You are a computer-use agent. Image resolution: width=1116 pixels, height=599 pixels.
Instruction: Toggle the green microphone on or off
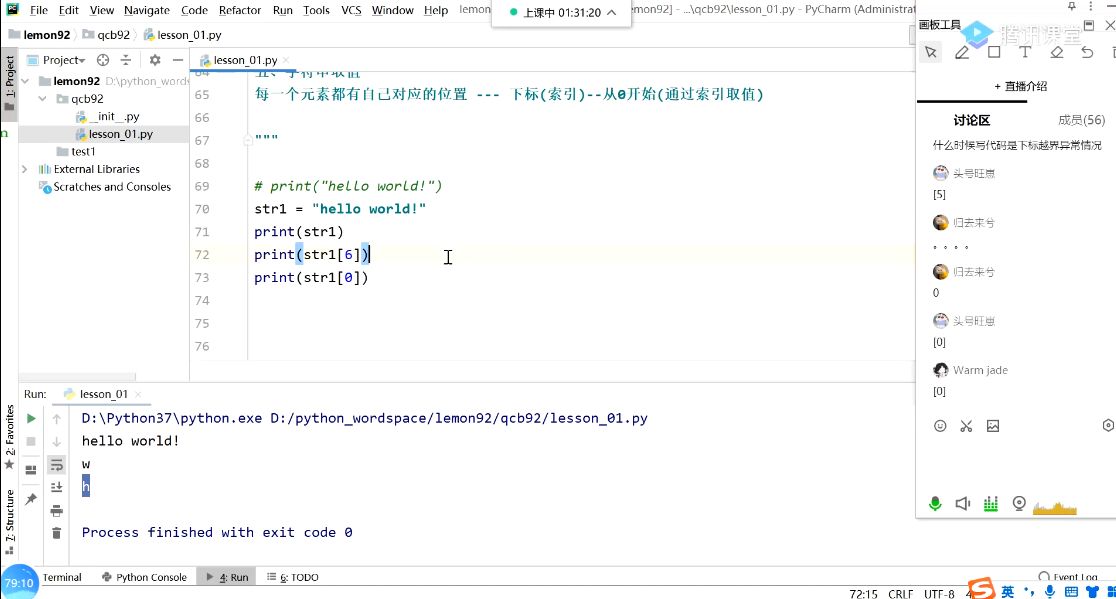(935, 504)
